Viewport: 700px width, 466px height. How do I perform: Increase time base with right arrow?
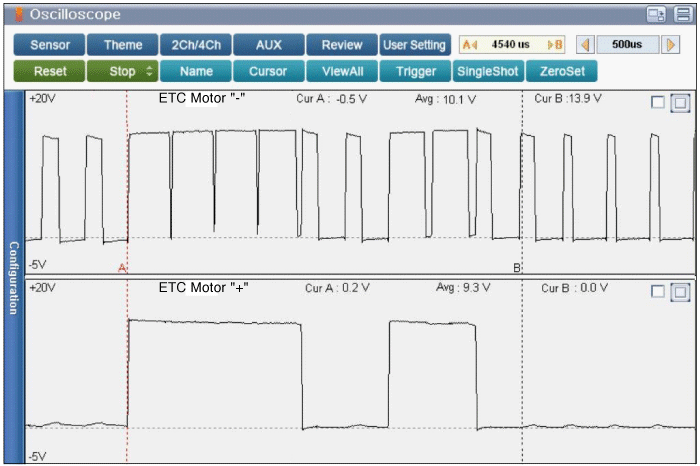point(671,45)
